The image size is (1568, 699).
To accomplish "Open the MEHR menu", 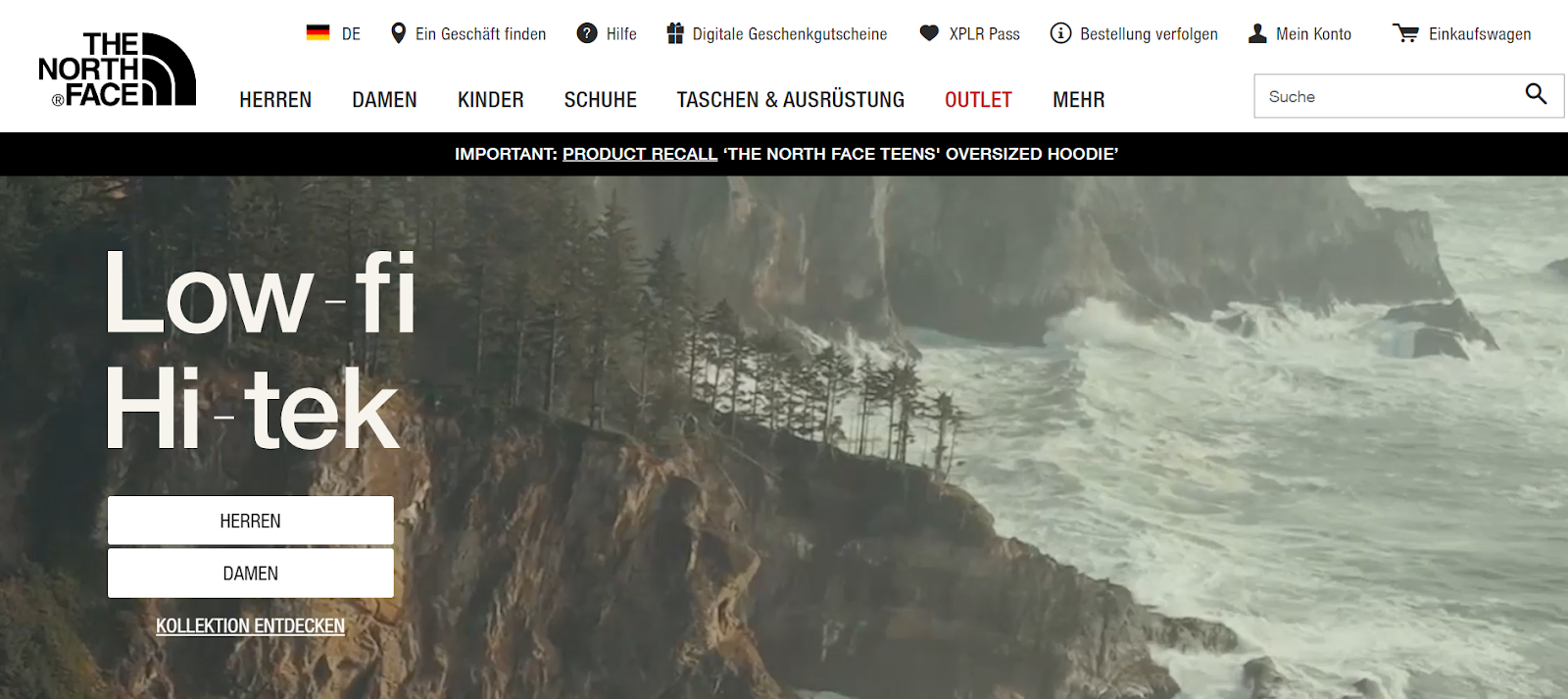I will click(1079, 100).
